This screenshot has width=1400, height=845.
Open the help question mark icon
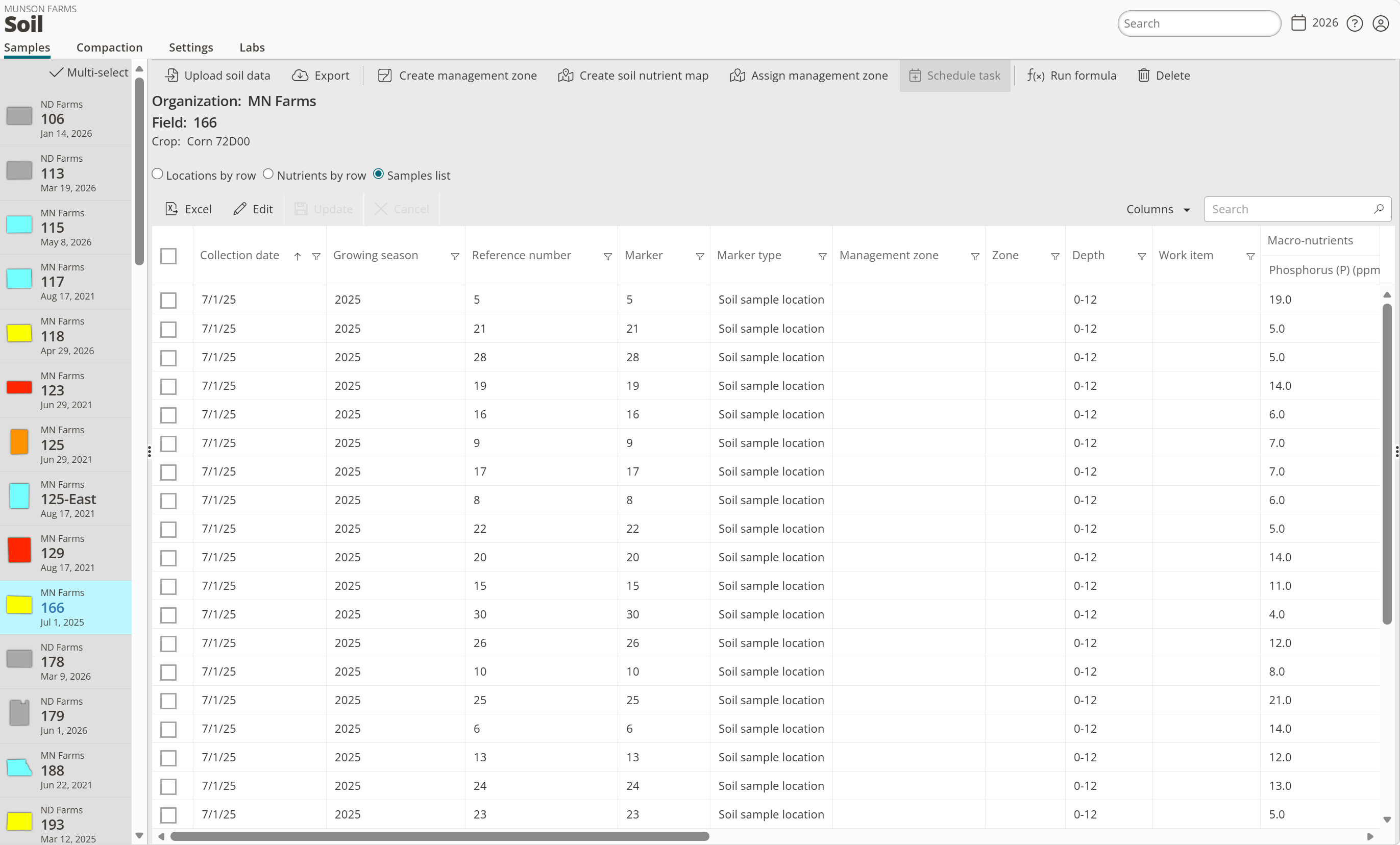click(x=1355, y=23)
